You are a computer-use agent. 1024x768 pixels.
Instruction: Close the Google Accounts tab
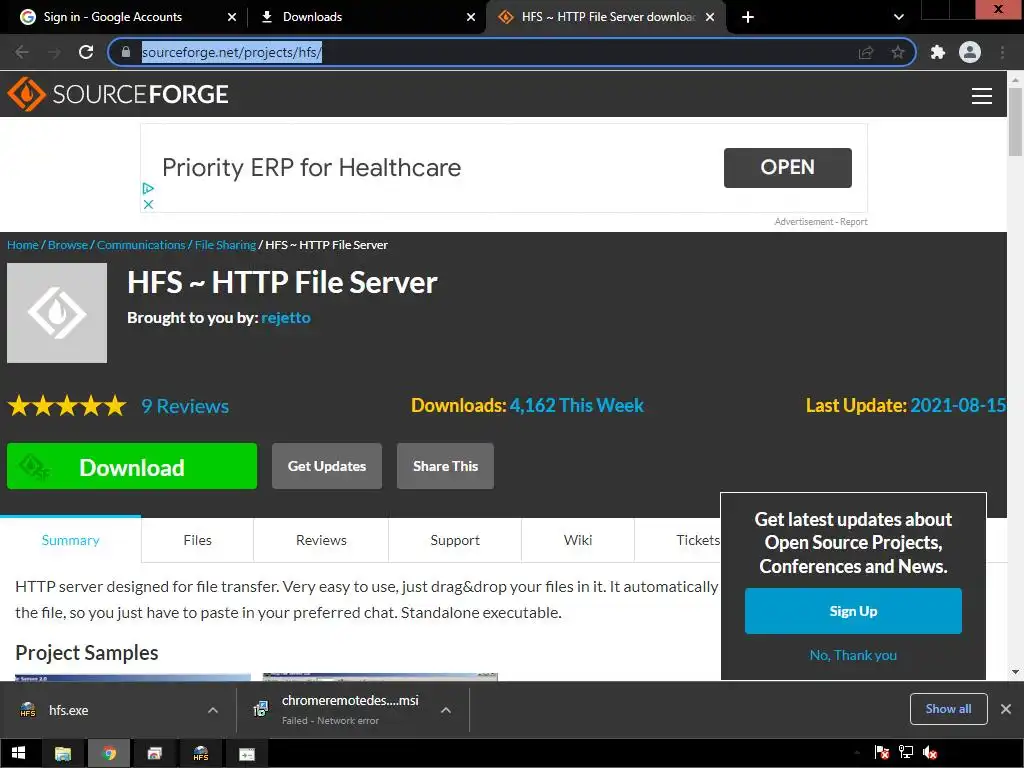(x=232, y=17)
